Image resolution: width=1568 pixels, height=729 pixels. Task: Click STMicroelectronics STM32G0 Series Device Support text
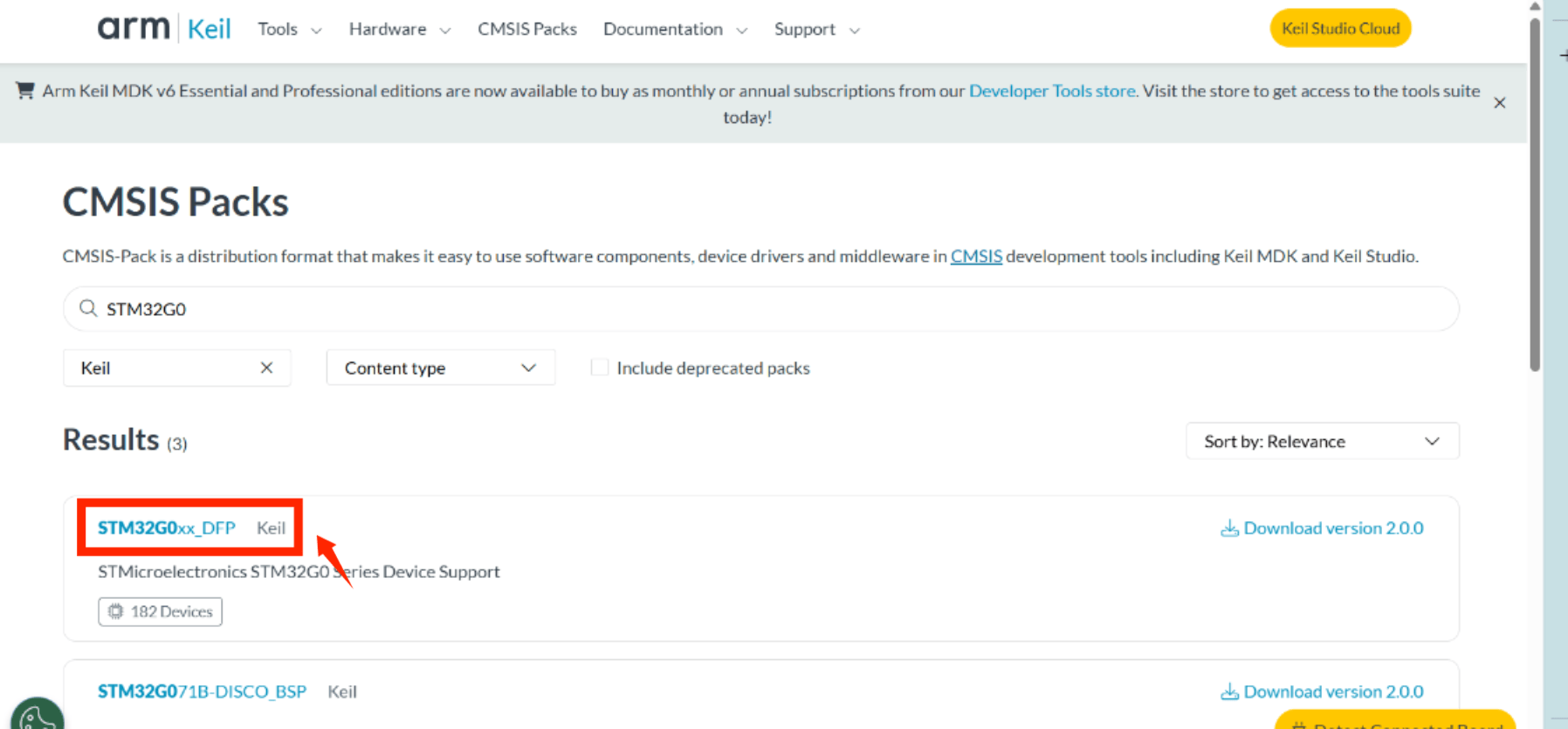point(299,572)
